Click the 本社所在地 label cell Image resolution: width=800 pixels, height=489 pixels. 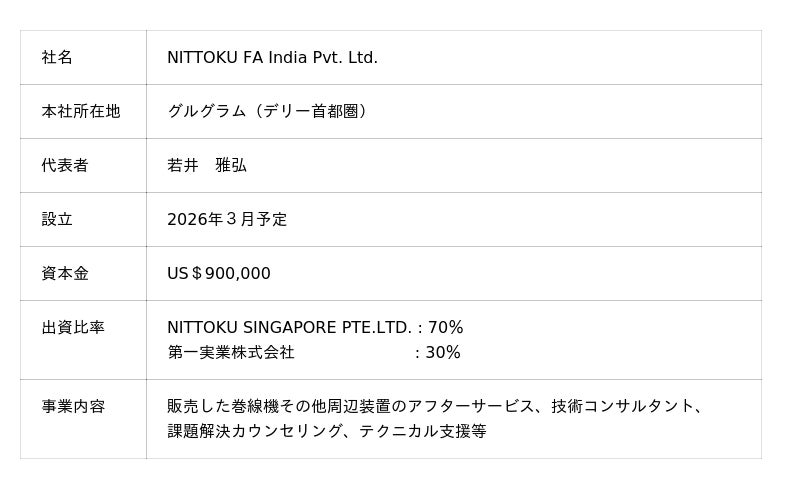point(80,112)
